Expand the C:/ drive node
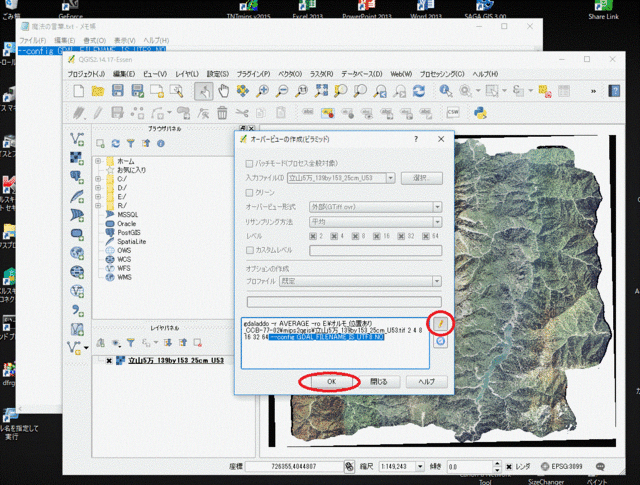The image size is (640, 485). [98, 179]
